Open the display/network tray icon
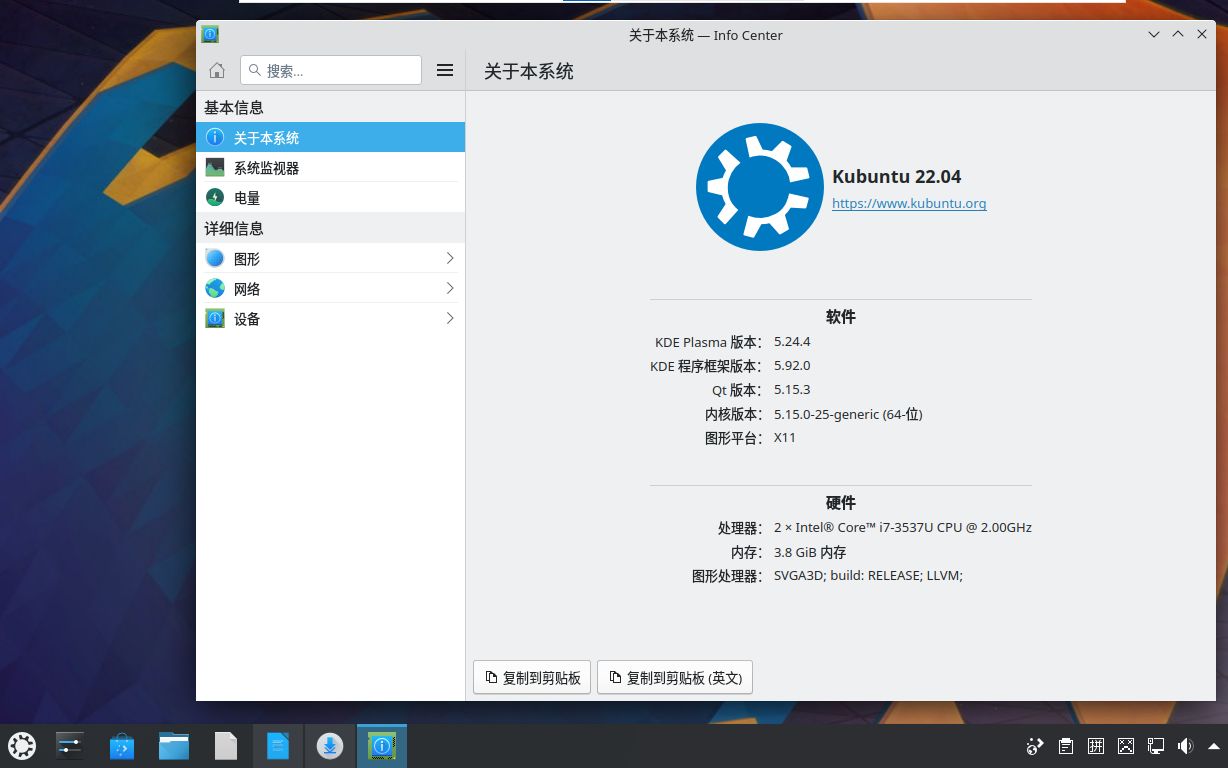 tap(1156, 746)
